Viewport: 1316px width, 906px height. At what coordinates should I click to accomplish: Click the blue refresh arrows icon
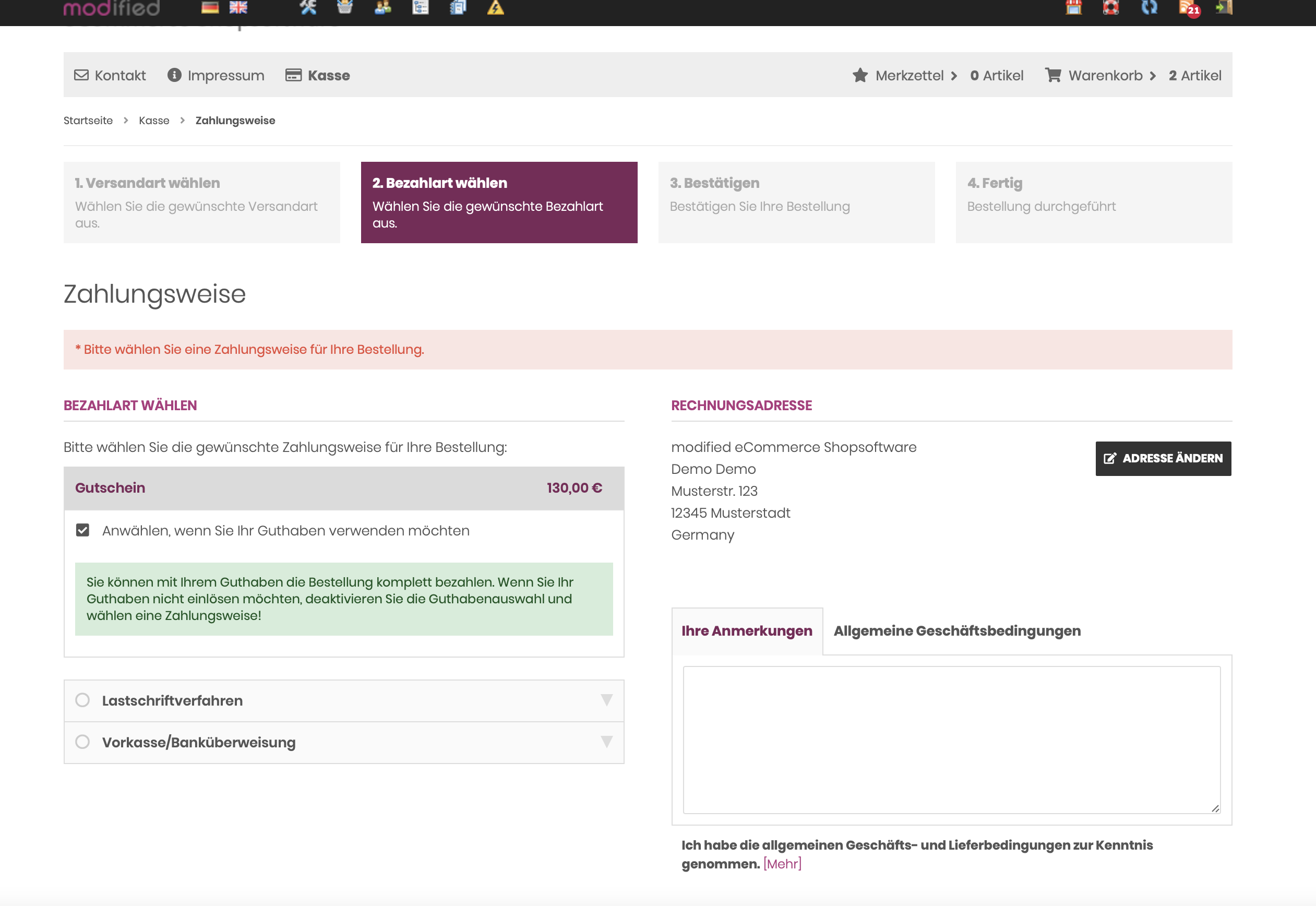pos(1149,7)
